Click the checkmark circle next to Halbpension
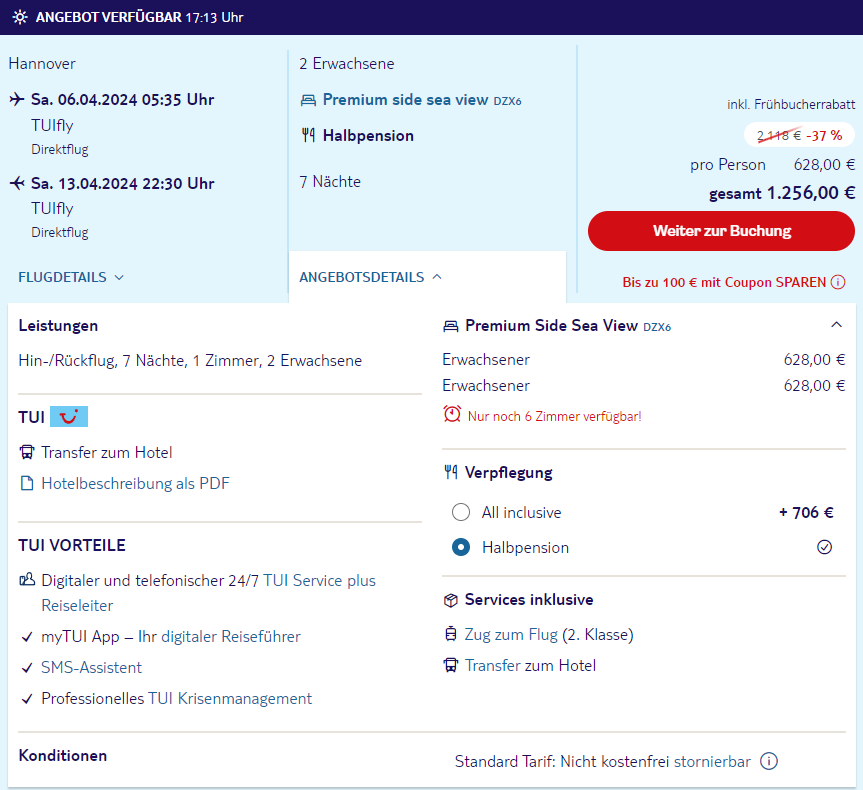The image size is (863, 790). (x=825, y=548)
